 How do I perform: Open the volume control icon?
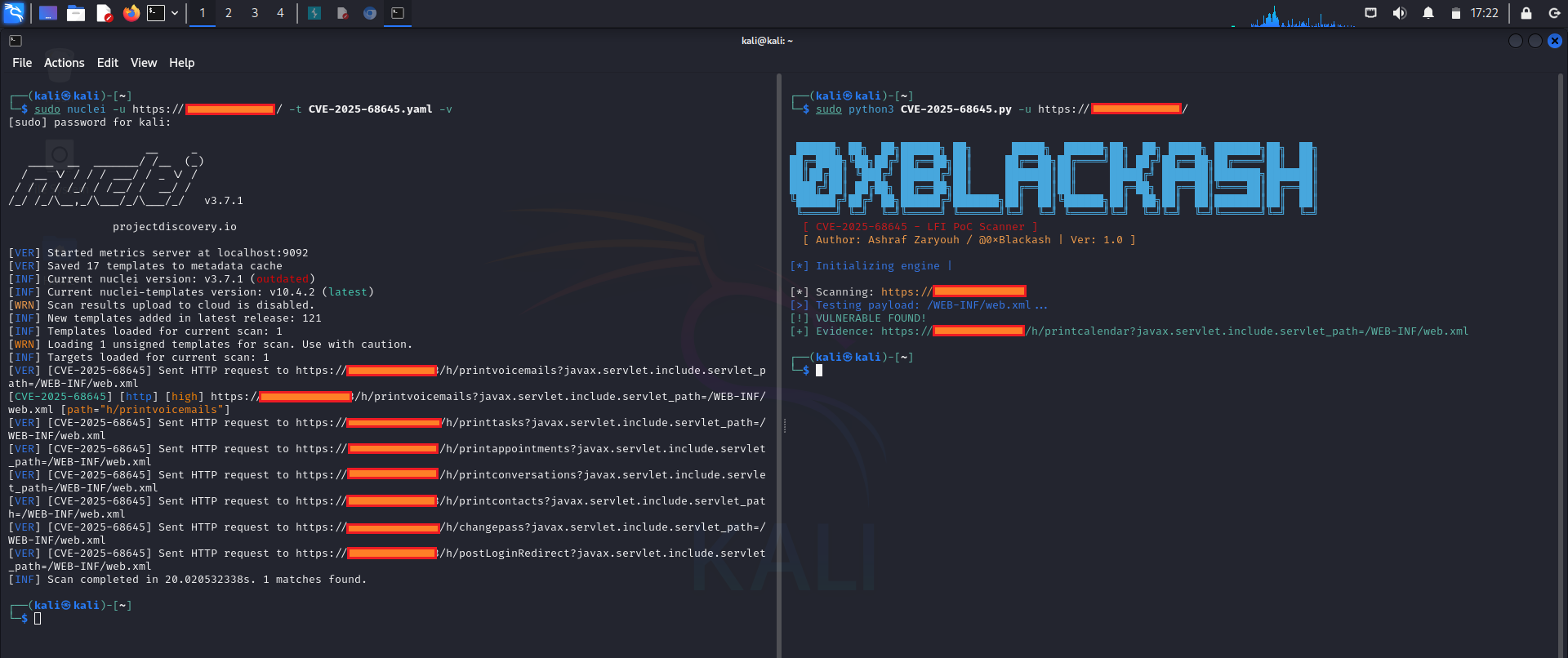coord(1400,13)
